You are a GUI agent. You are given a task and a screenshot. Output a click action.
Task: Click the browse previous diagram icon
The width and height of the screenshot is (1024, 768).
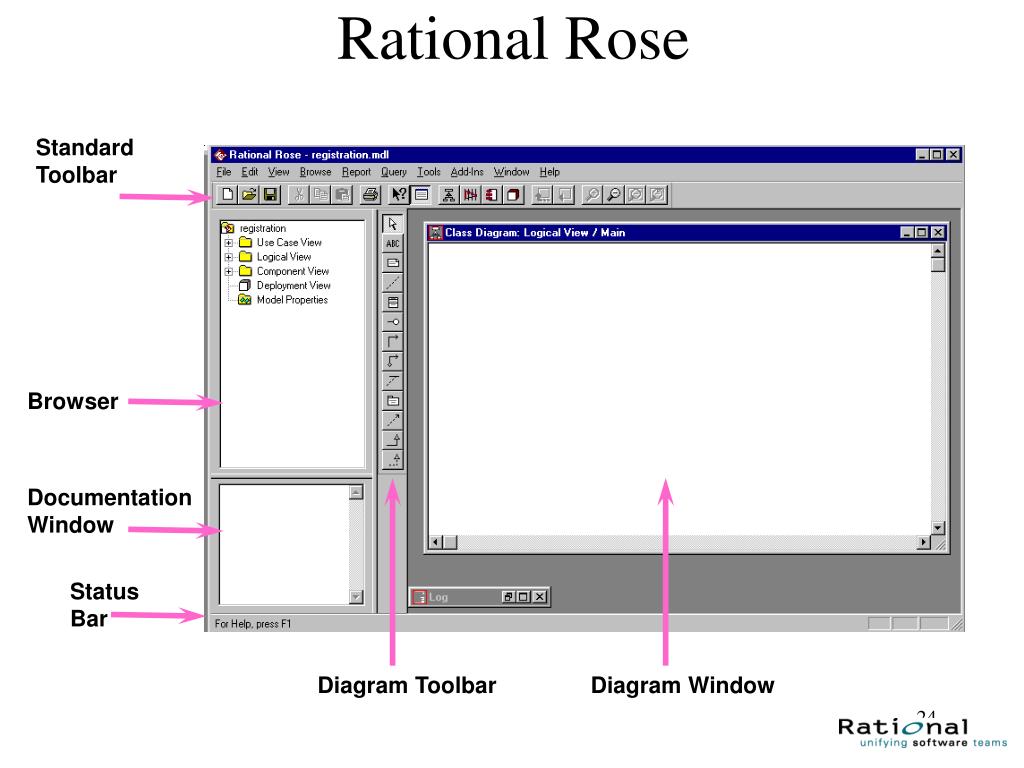(564, 195)
